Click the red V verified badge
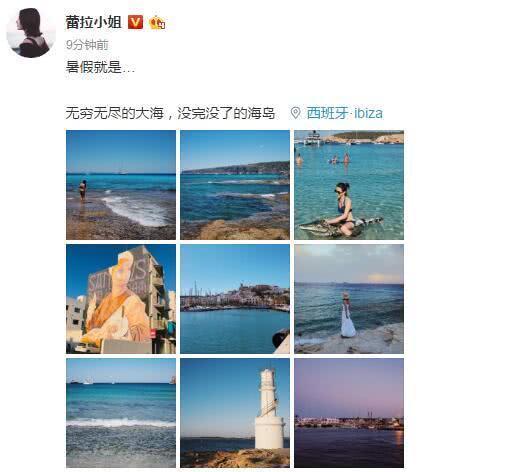Viewport: 514px width, 472px height. [135, 22]
